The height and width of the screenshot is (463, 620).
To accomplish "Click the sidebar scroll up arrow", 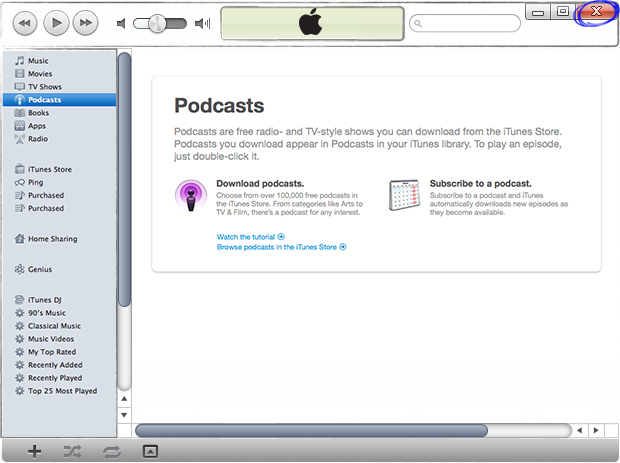I will (124, 399).
